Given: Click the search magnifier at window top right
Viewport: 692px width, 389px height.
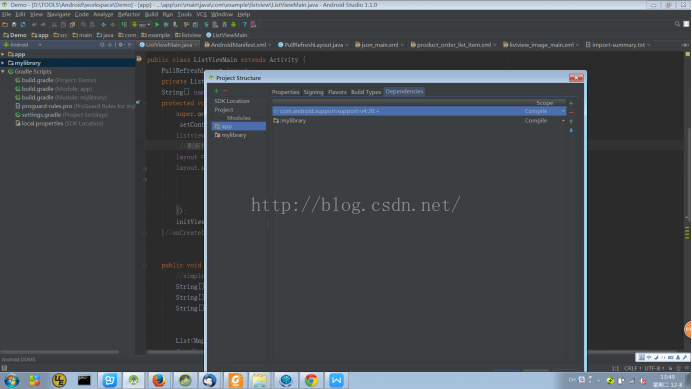Looking at the screenshot, I should [x=677, y=24].
